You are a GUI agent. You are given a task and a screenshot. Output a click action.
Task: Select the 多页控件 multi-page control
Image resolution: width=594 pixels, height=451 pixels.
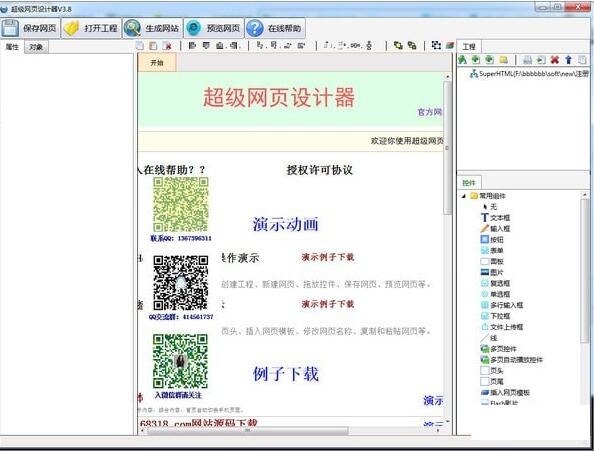(499, 349)
